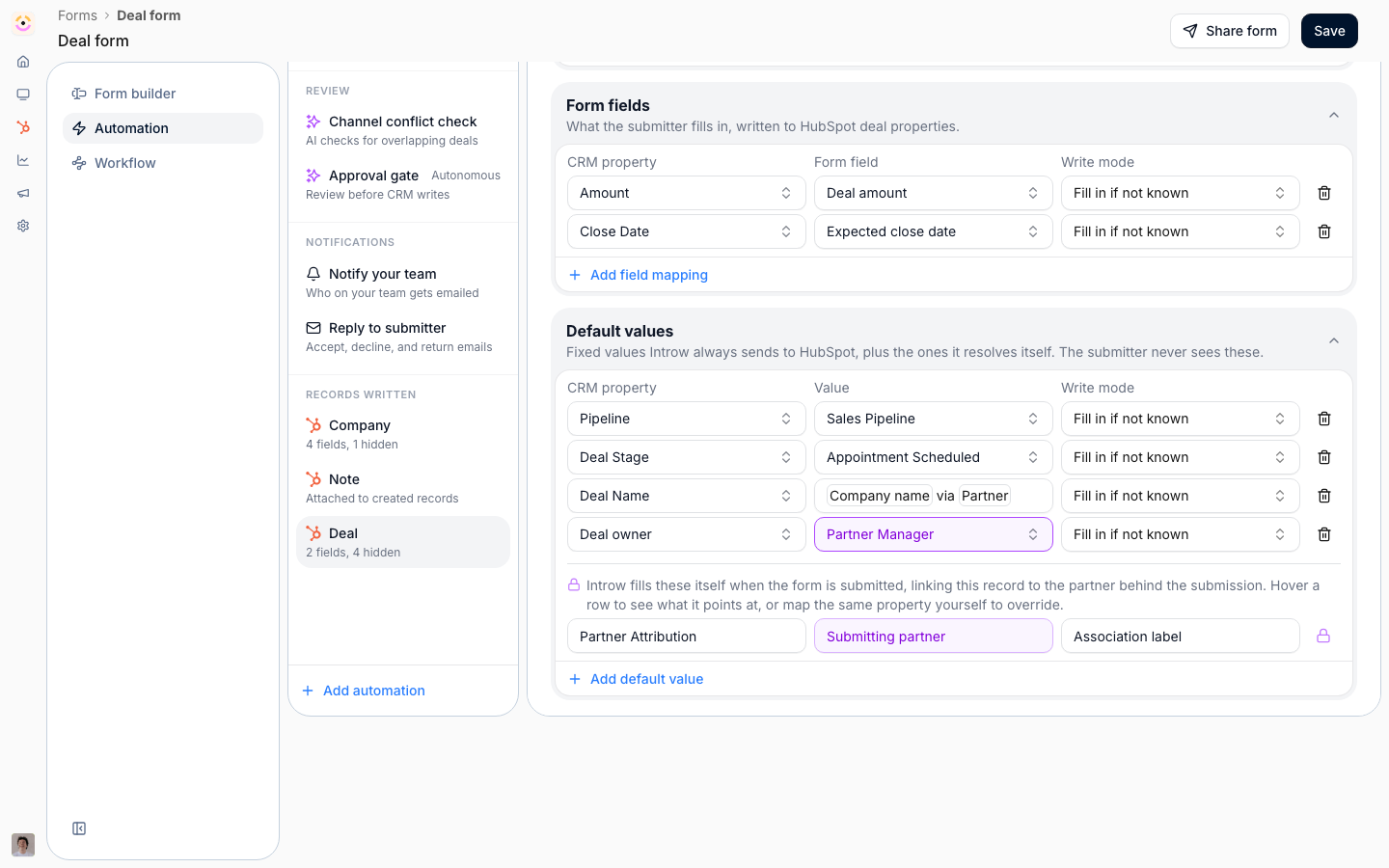Screen dimensions: 1389x868
Task: Click the Introw logo at top left
Action: coord(23,23)
